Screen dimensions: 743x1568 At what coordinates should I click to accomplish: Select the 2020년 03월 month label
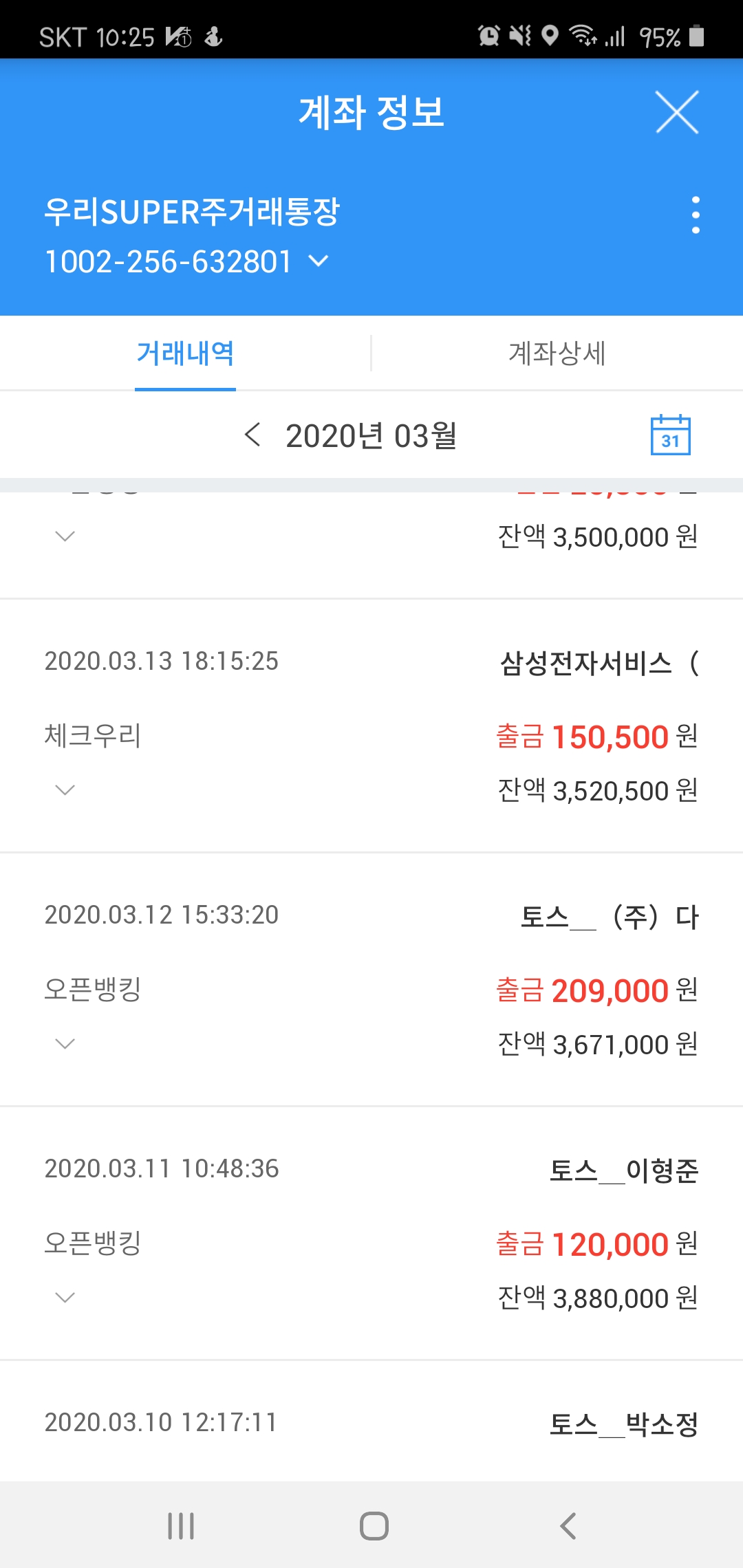[x=371, y=436]
